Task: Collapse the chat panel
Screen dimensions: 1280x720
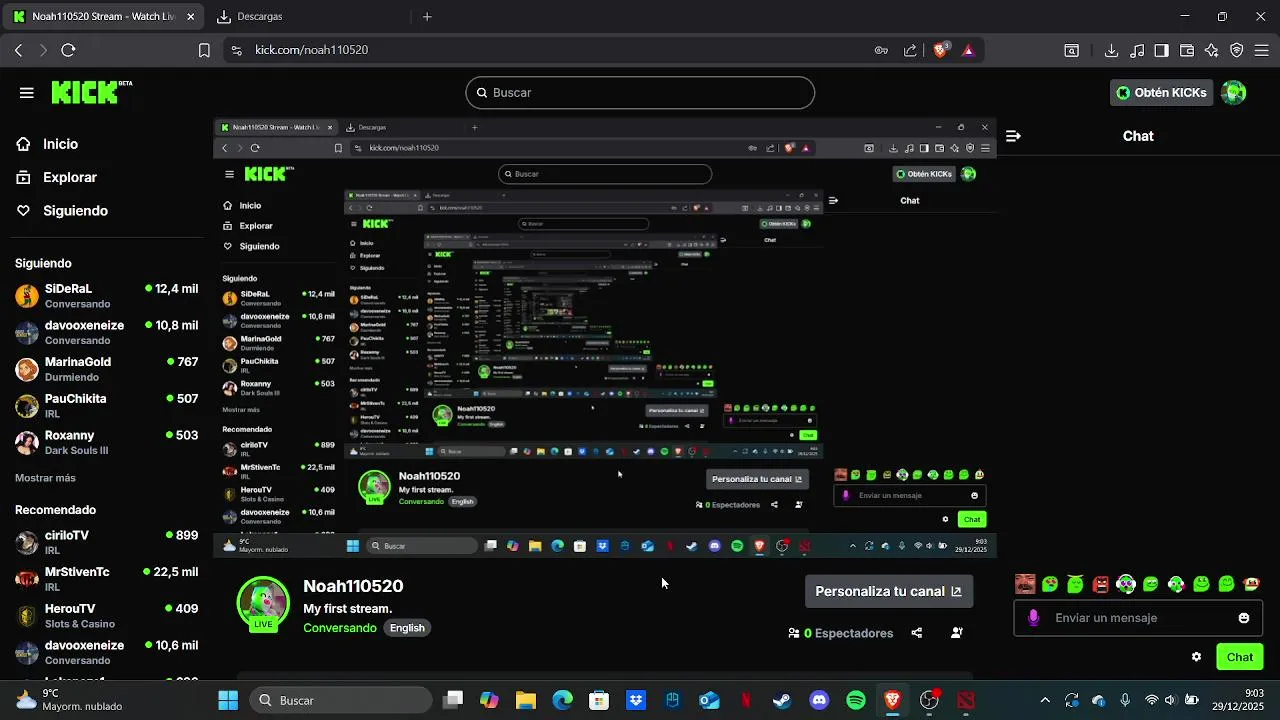Action: pos(1013,136)
